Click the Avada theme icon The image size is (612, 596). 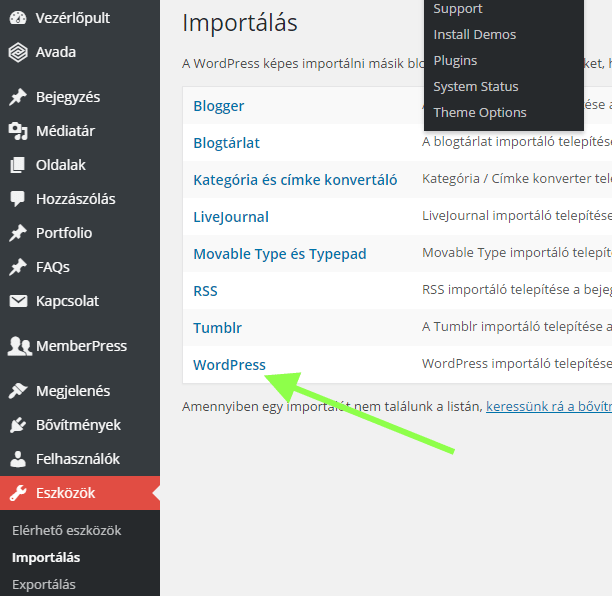(x=18, y=52)
